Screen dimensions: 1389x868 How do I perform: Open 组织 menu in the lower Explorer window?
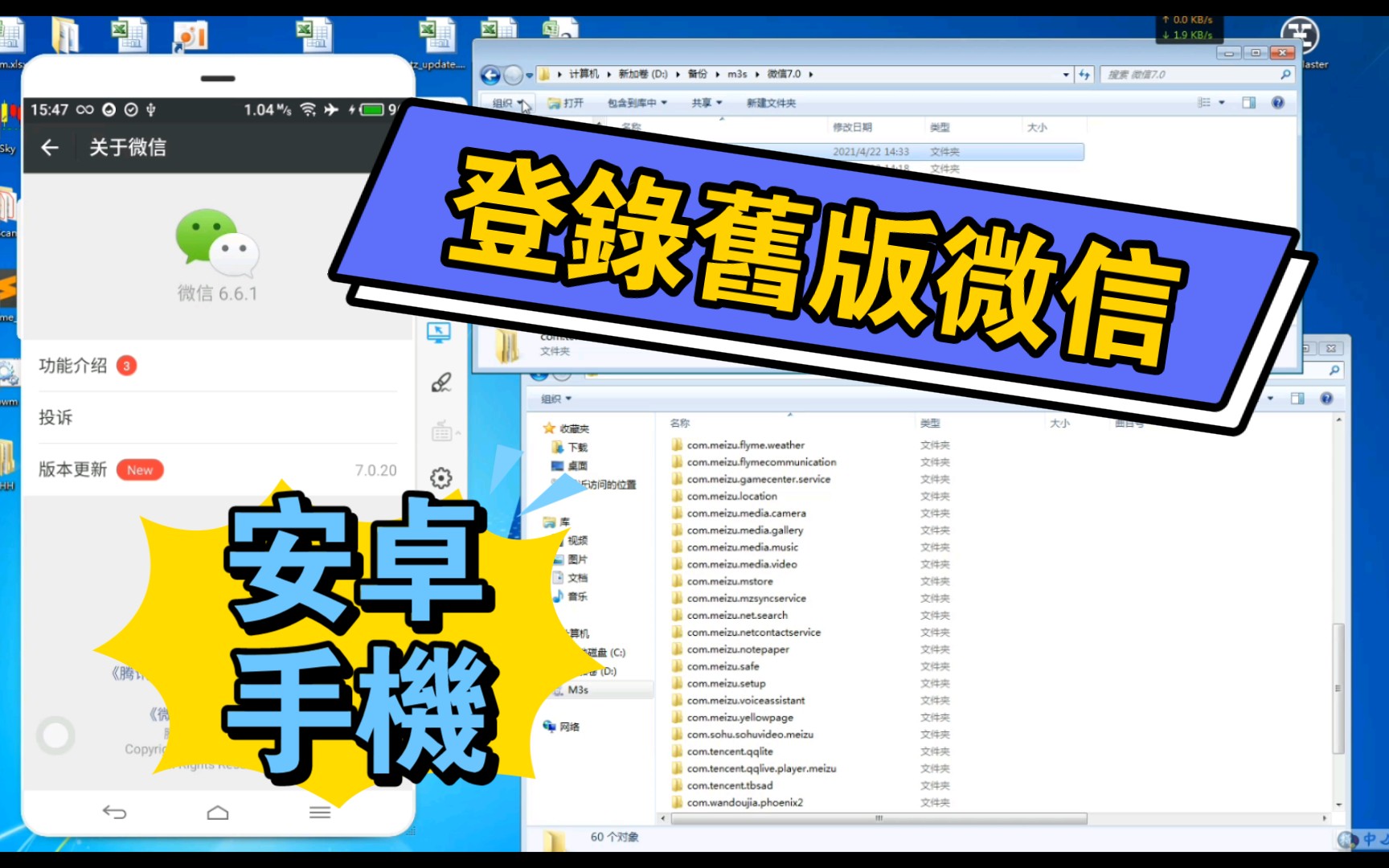pos(556,399)
